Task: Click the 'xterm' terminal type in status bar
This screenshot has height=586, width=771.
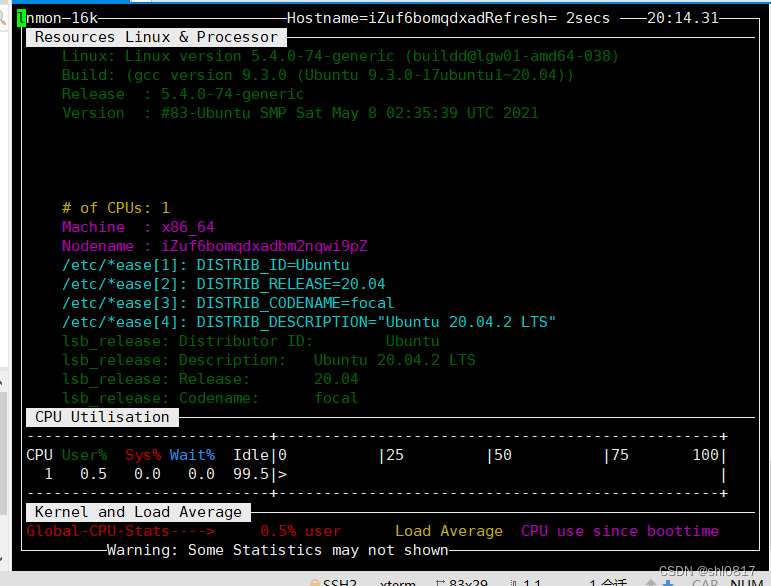Action: coord(397,583)
